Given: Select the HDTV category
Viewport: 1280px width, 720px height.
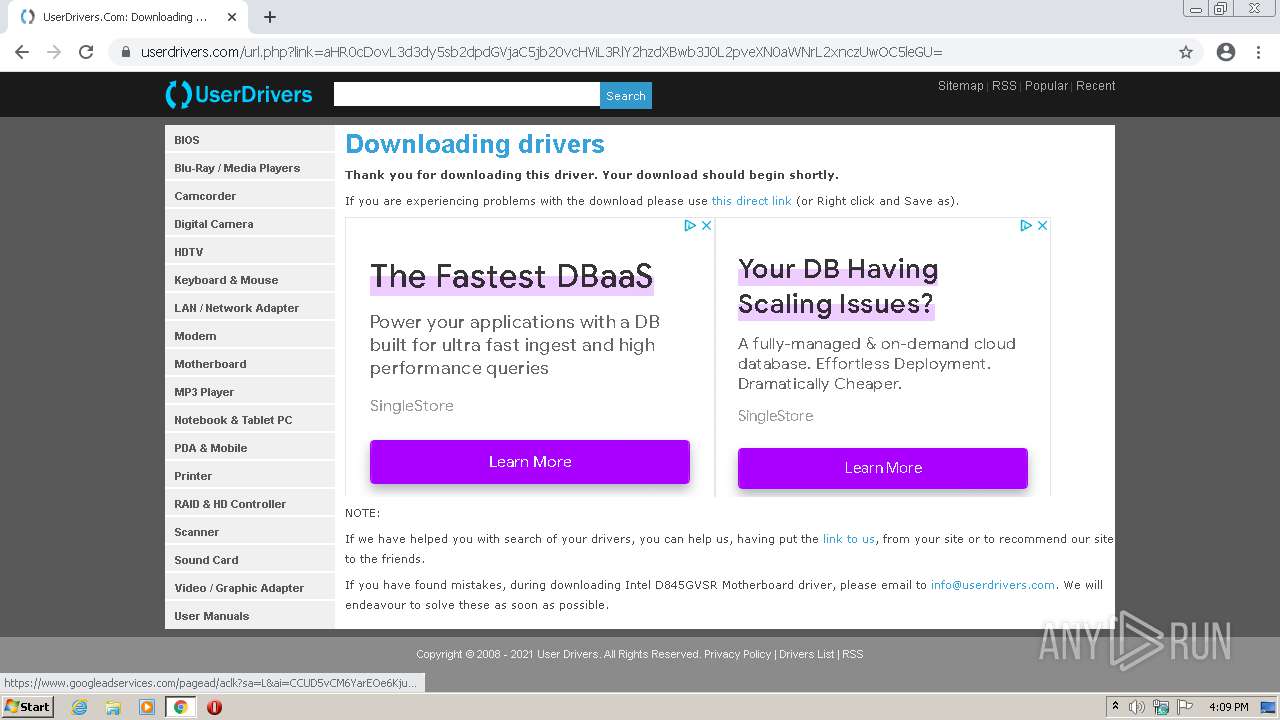Looking at the screenshot, I should tap(250, 252).
